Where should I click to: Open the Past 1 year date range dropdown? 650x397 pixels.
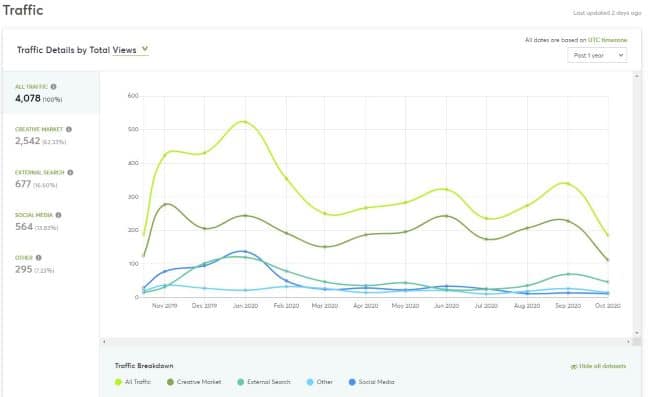tap(597, 55)
